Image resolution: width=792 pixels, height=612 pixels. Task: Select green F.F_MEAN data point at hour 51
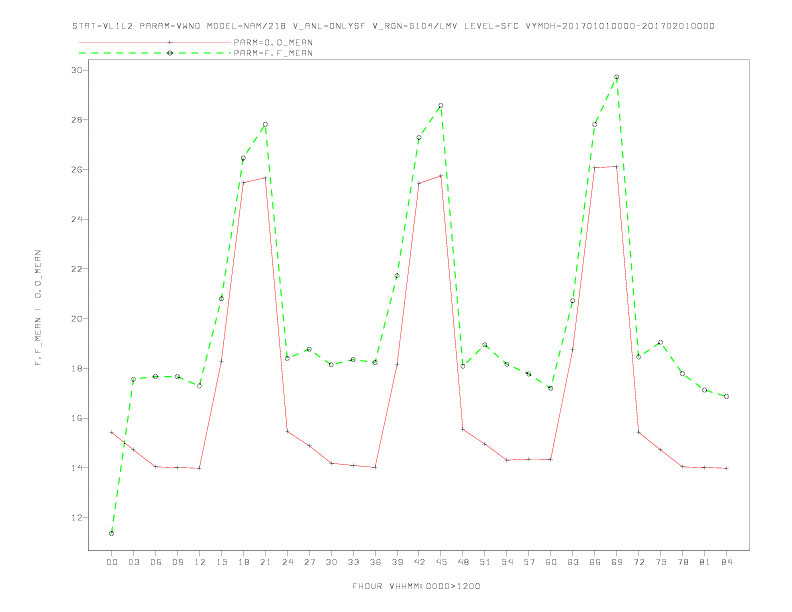485,345
